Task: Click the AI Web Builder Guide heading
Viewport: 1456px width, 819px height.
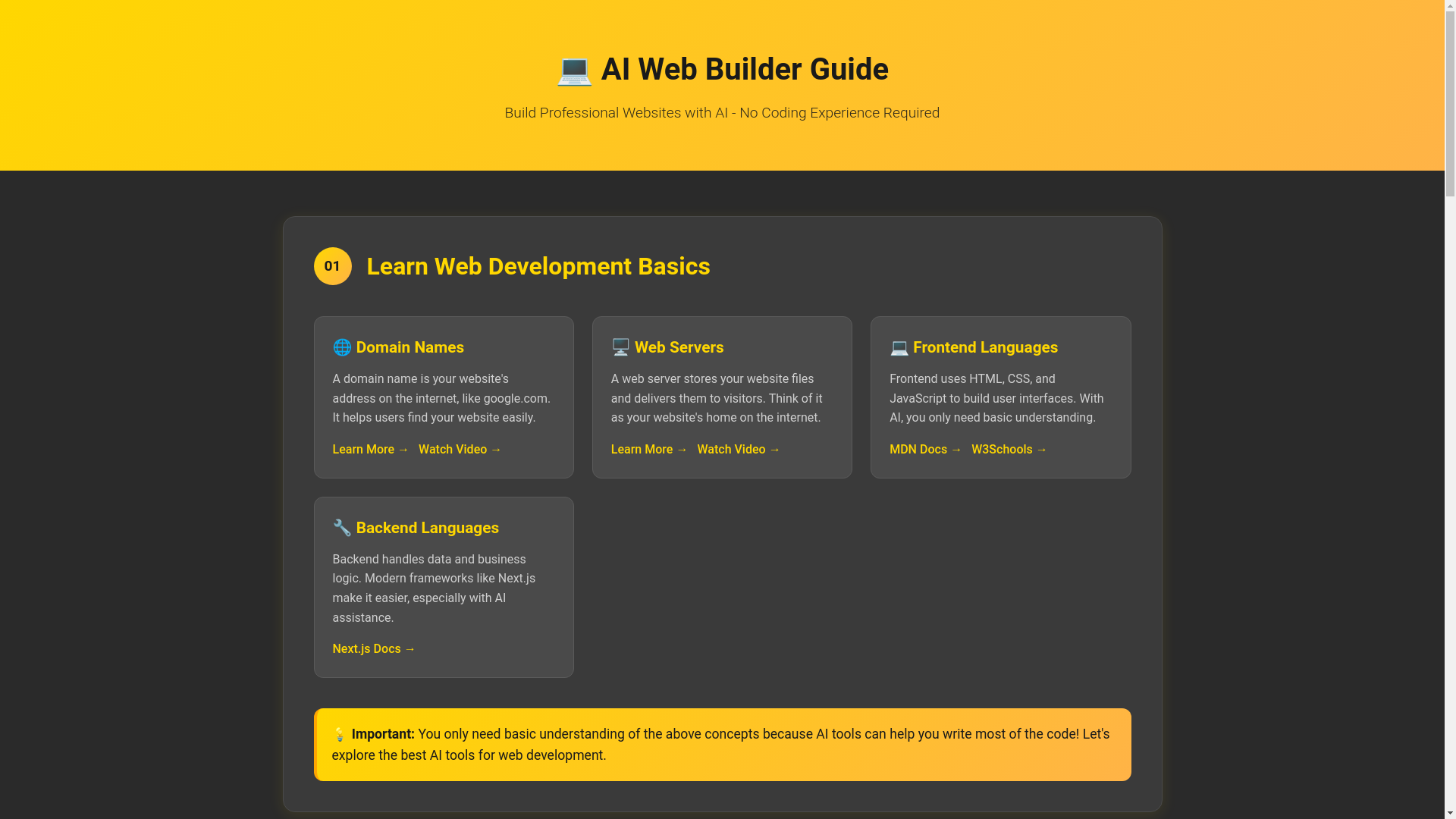Action: [723, 70]
